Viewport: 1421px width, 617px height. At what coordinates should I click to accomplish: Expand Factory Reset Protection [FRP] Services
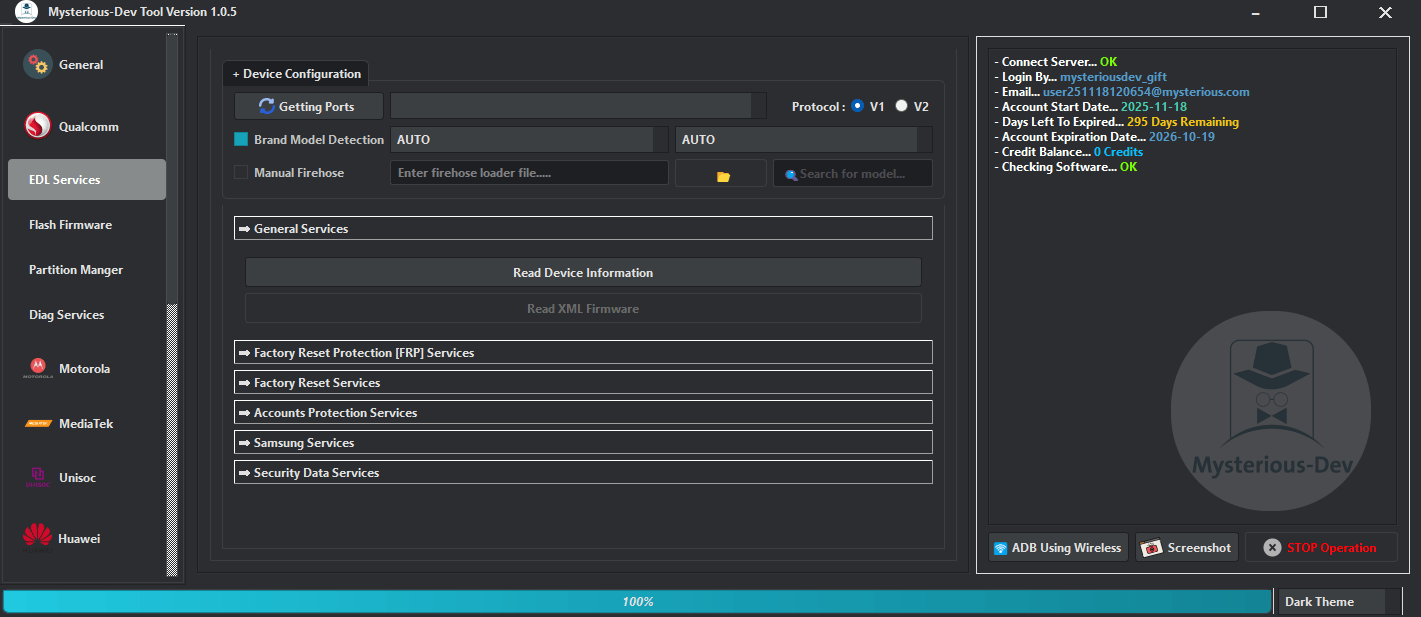(583, 352)
